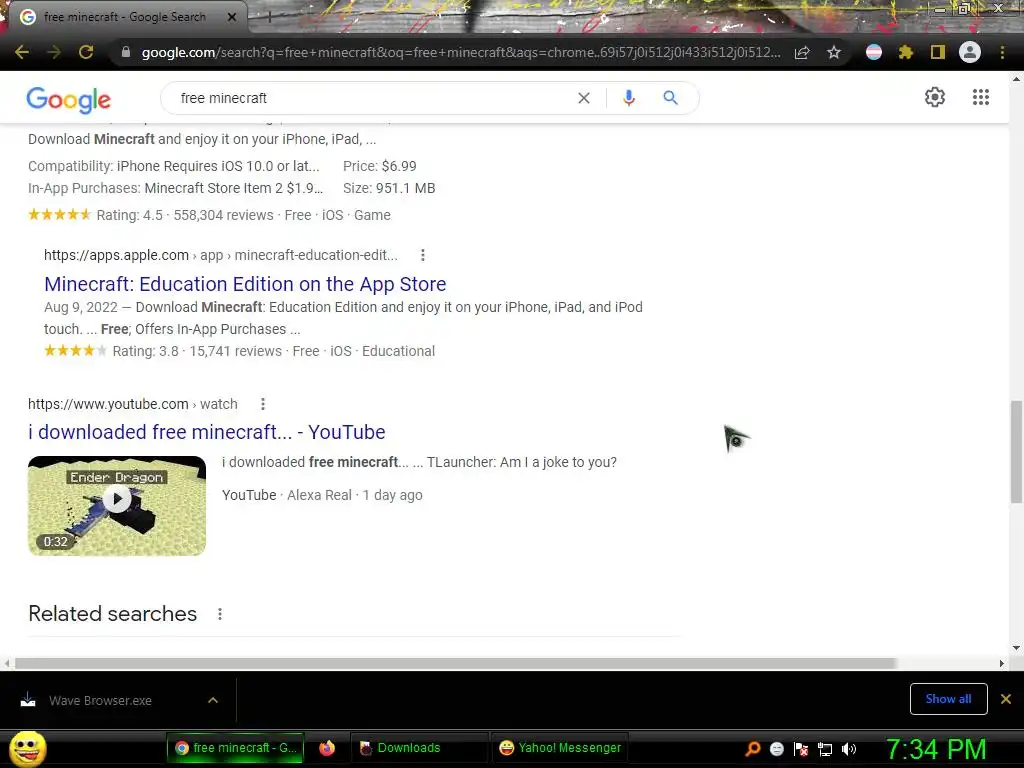
Task: Open options for apps.apple.com education result
Action: 423,255
